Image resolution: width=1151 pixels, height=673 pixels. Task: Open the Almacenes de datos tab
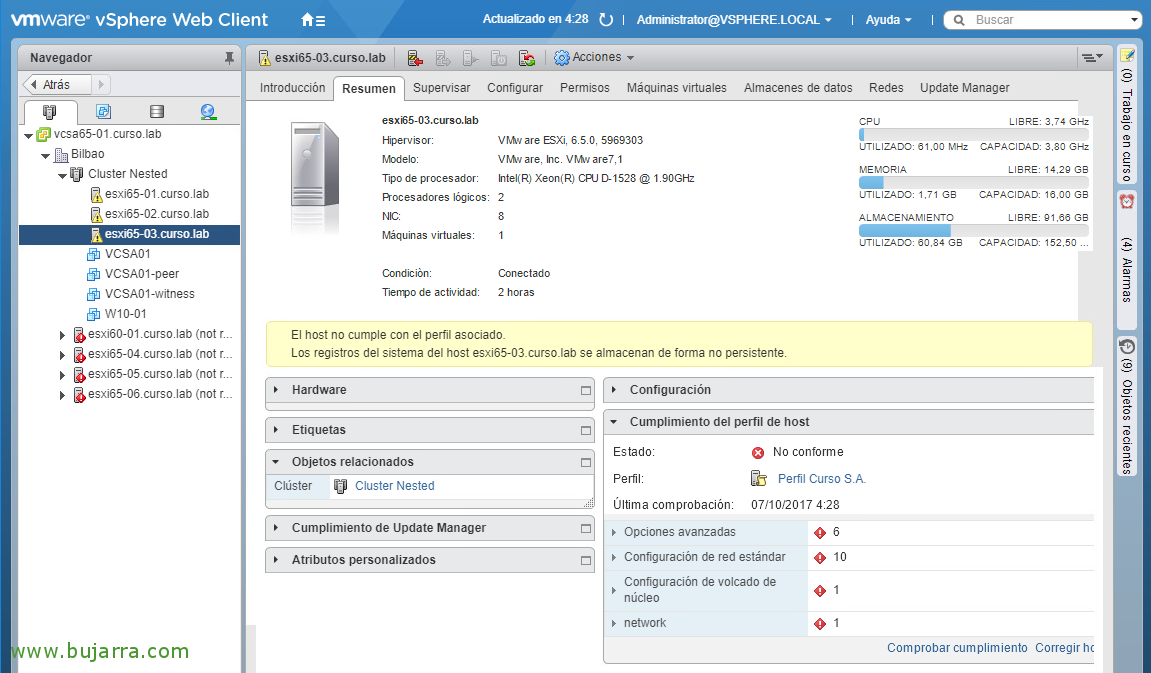pyautogui.click(x=798, y=87)
